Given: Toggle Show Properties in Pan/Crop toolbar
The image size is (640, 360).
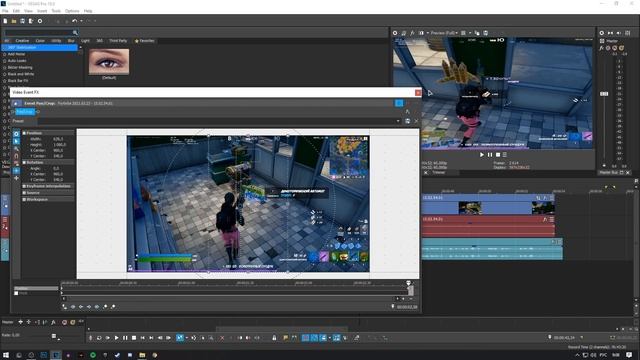Looking at the screenshot, I should pos(16,134).
